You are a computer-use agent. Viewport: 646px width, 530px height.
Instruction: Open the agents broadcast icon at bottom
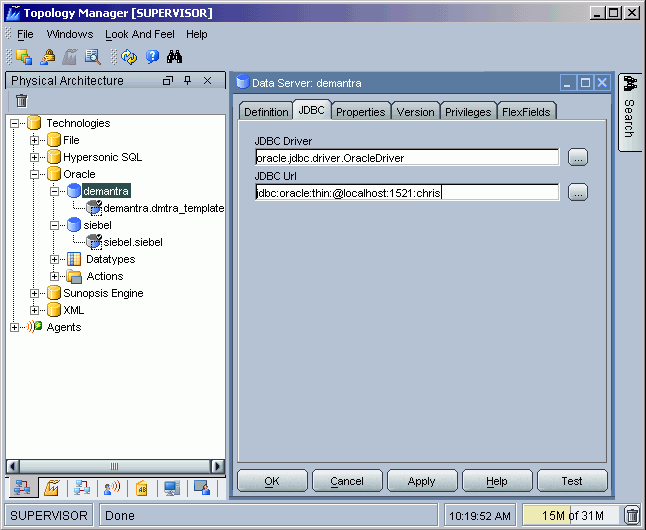[112, 488]
